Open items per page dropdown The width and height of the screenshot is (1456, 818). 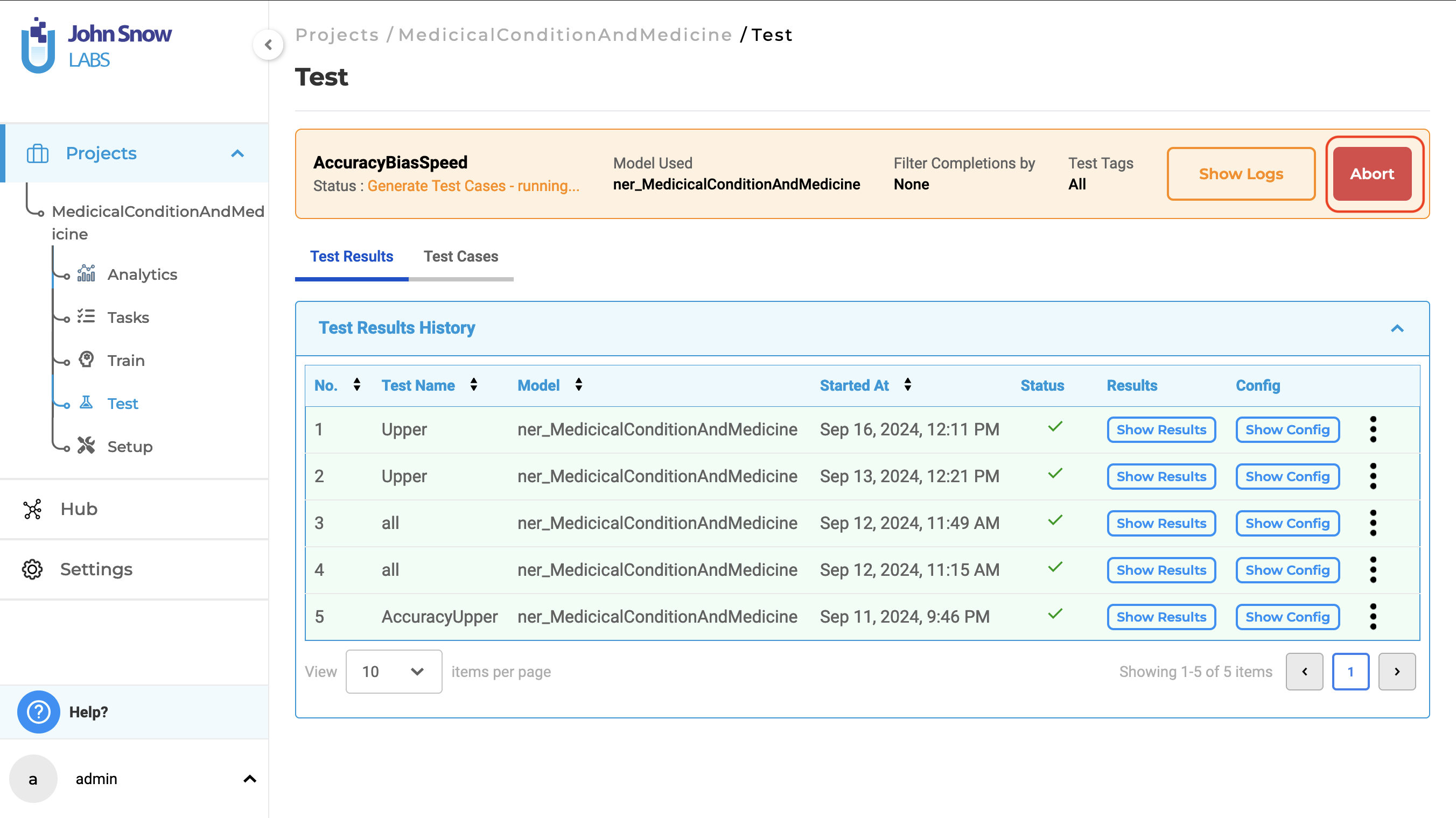click(x=394, y=671)
